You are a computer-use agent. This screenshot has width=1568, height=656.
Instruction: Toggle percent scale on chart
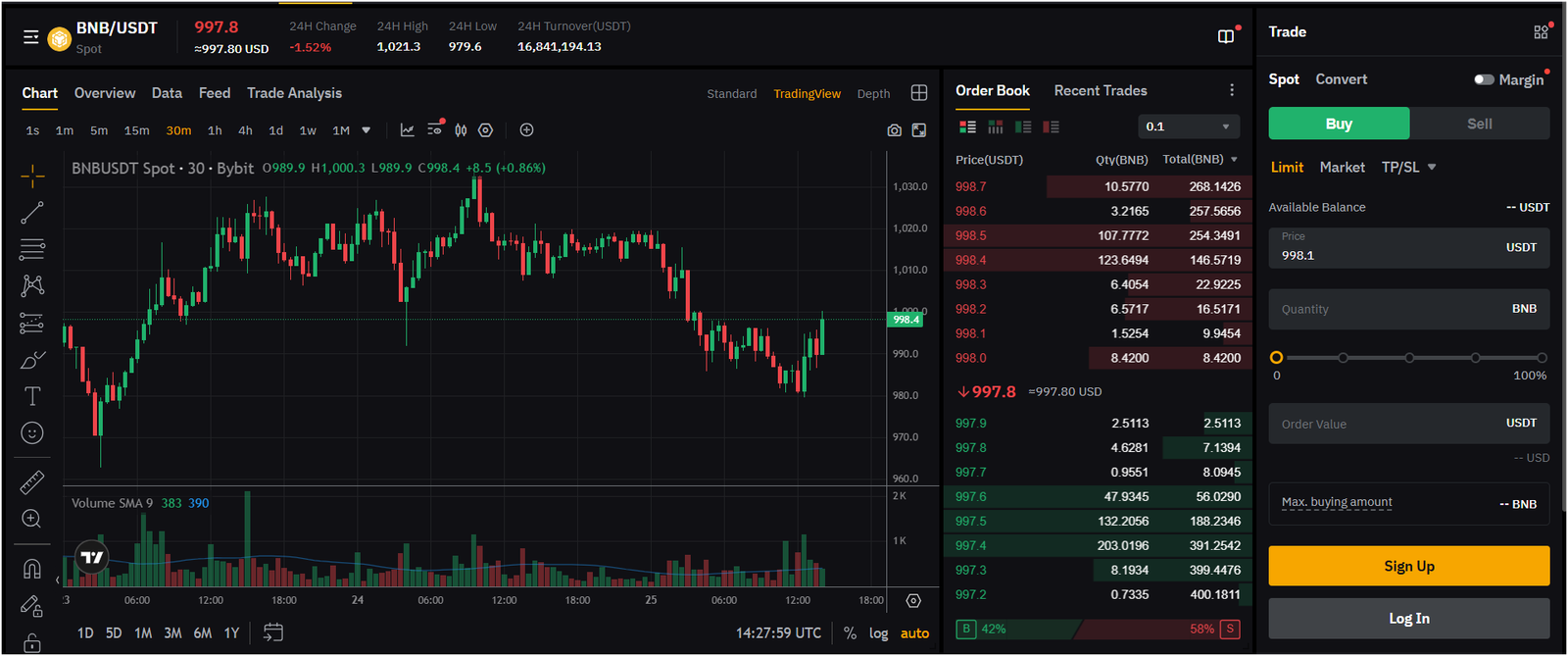(850, 633)
